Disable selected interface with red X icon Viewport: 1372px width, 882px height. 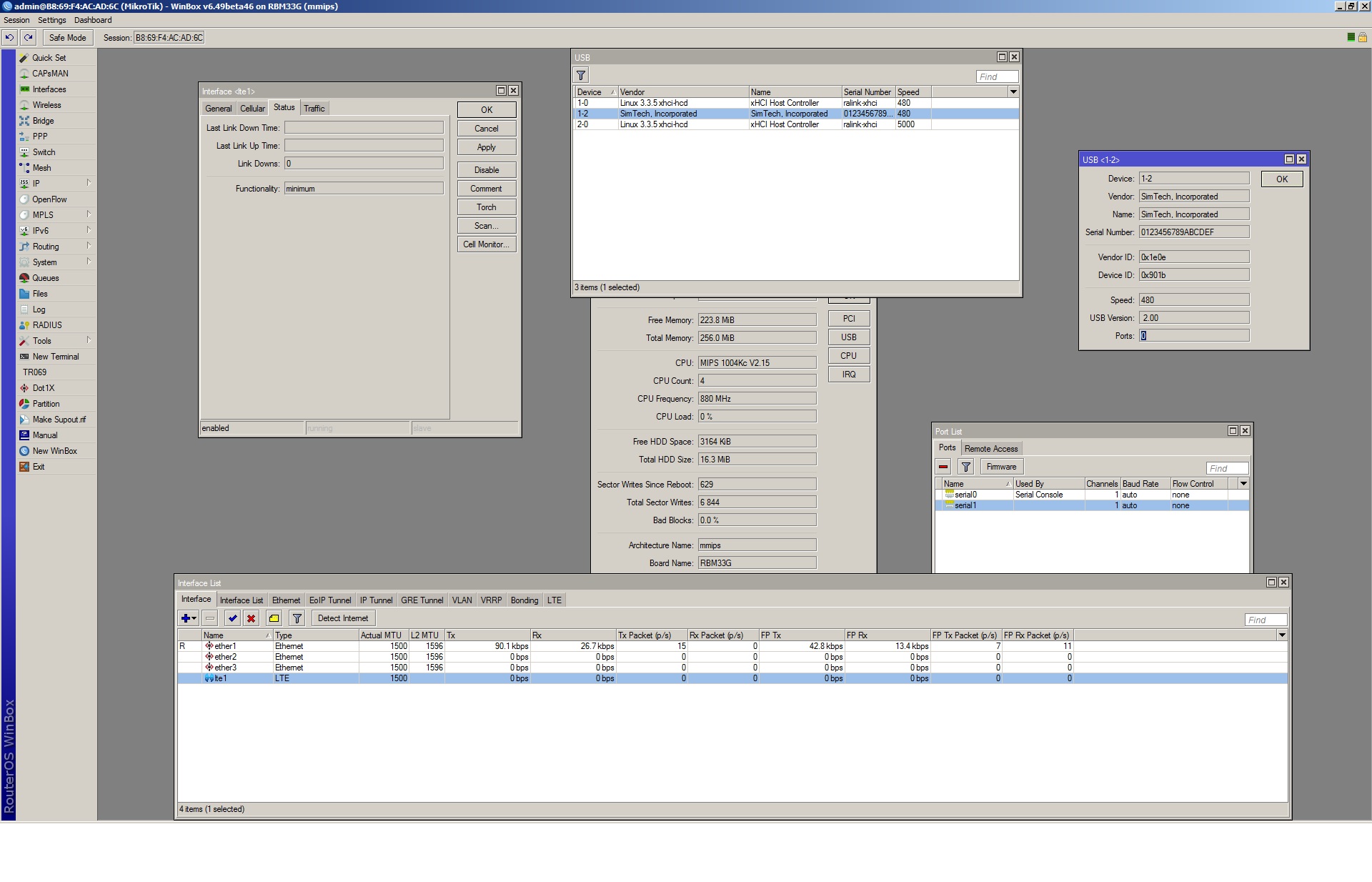coord(251,618)
